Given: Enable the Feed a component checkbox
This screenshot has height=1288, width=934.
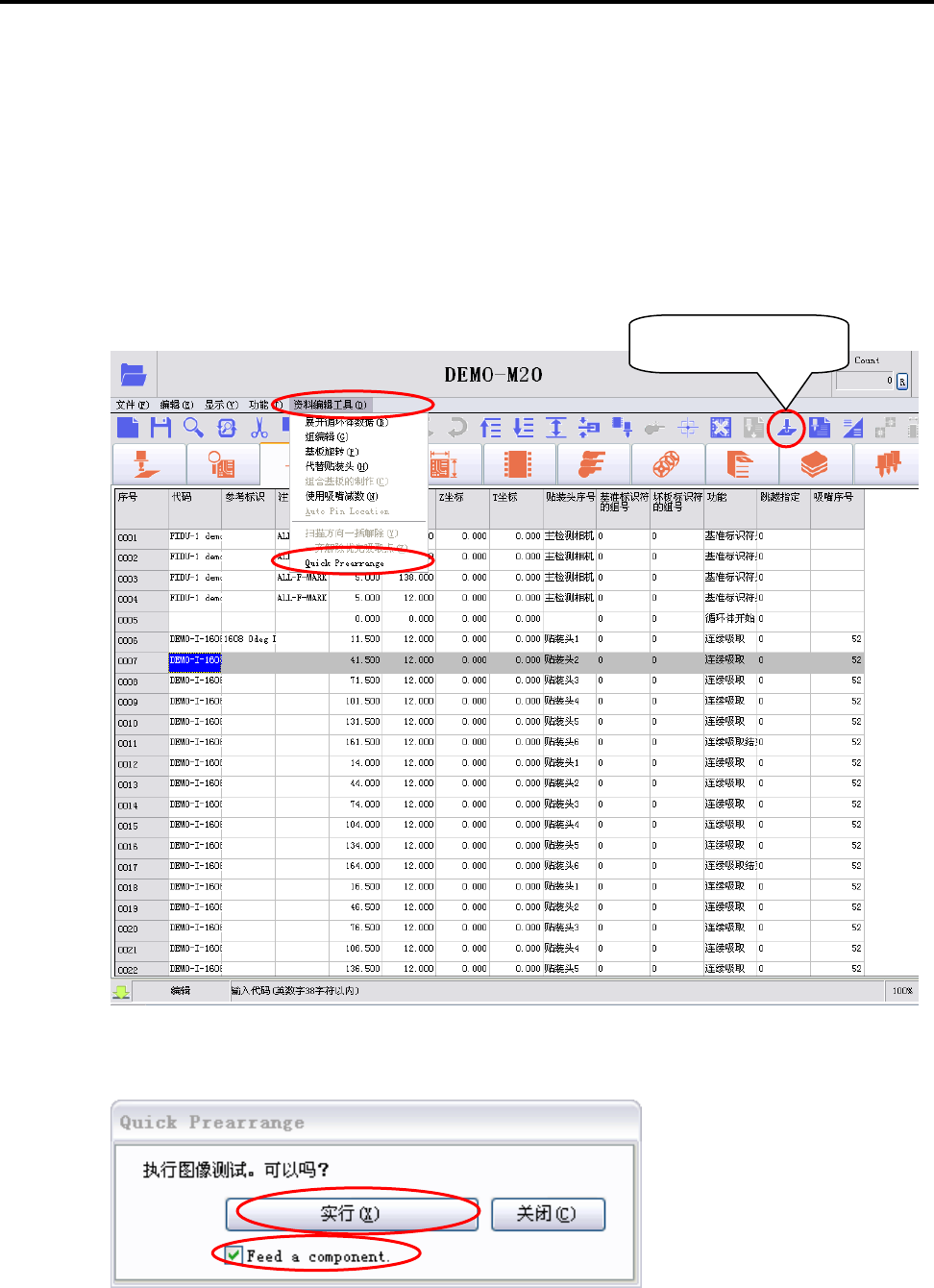Looking at the screenshot, I should coord(234,1255).
